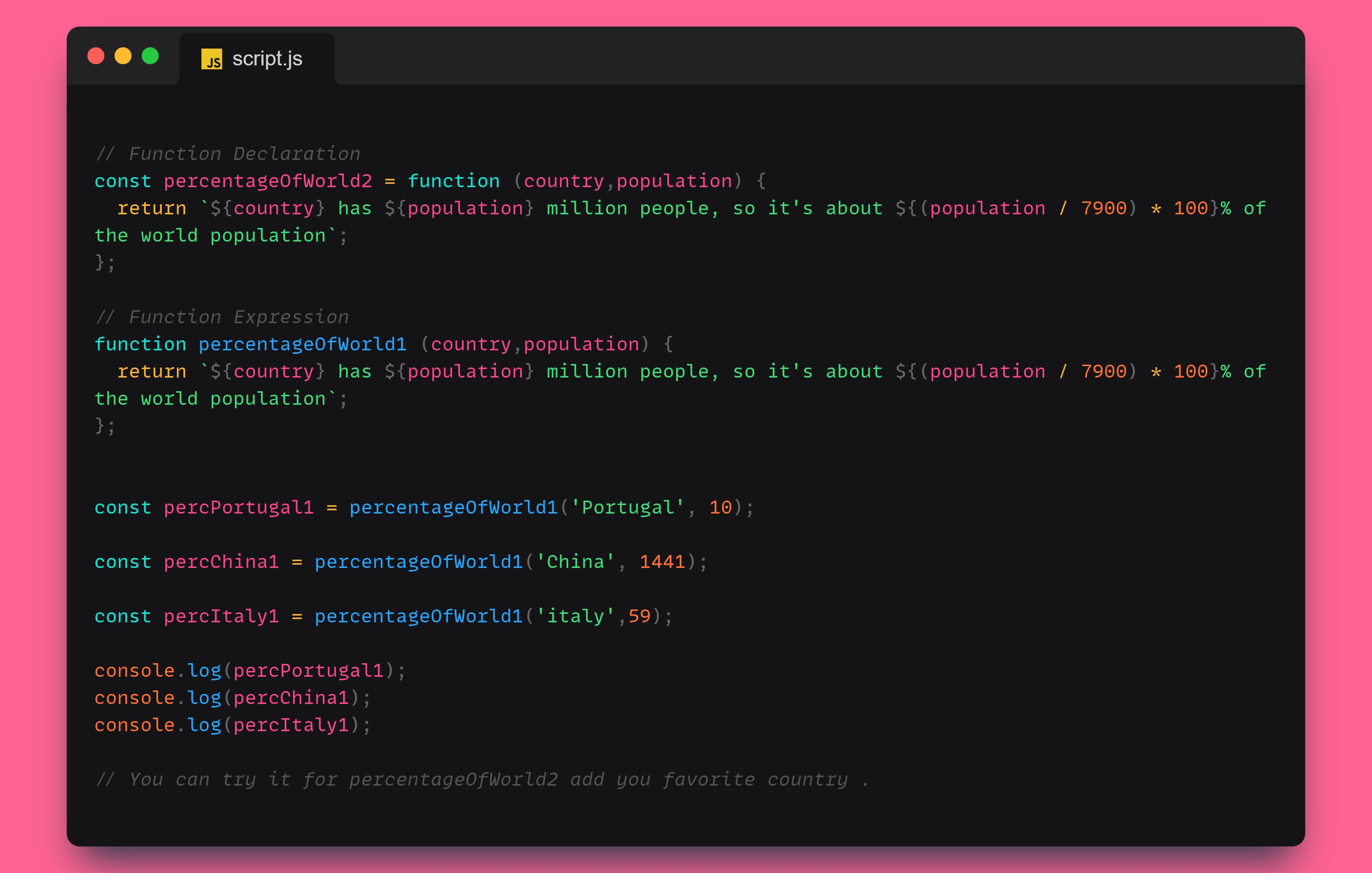Click the yellow minimize window dot
The height and width of the screenshot is (873, 1372).
123,56
